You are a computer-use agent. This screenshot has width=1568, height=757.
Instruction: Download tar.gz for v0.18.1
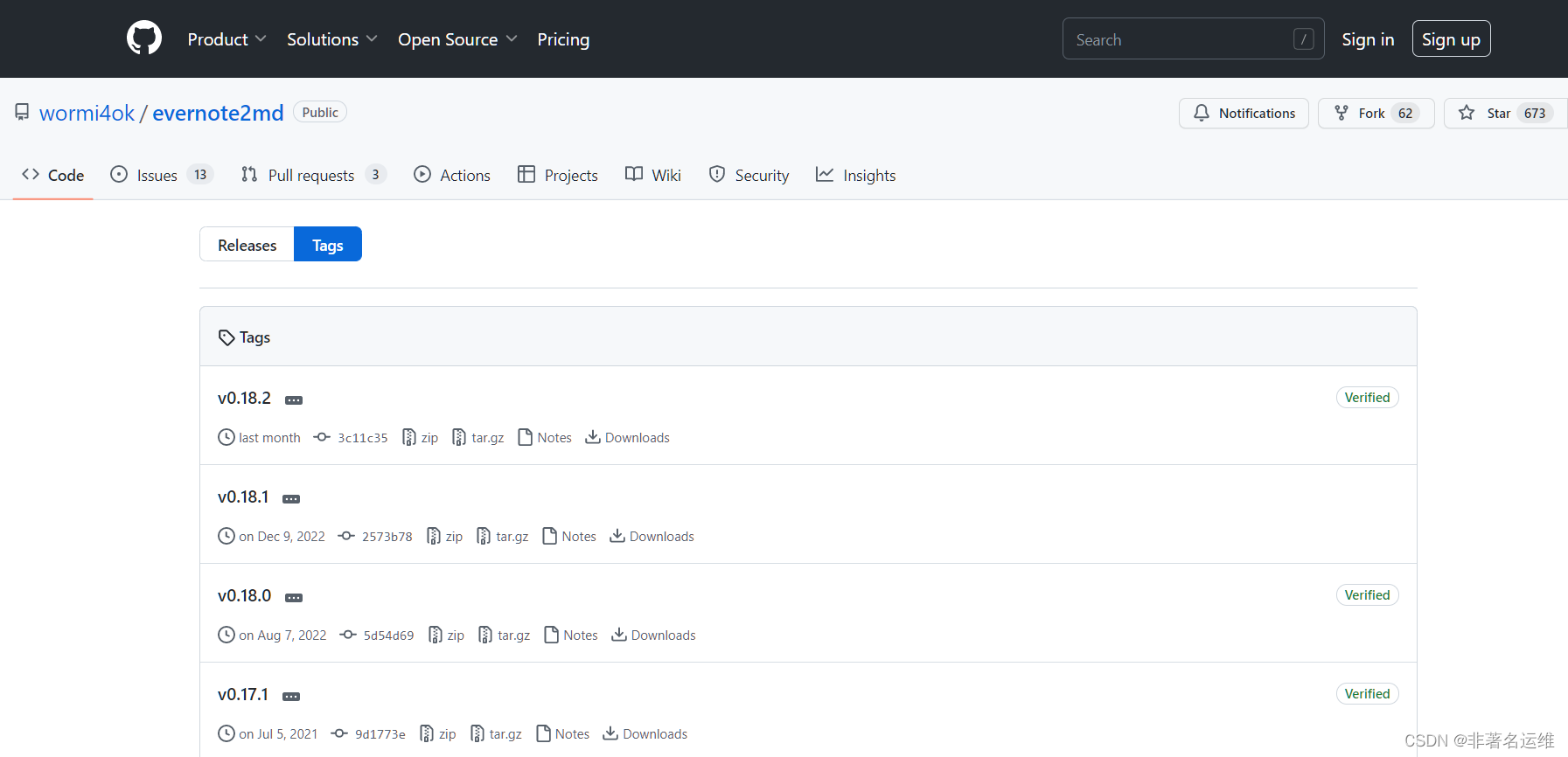pyautogui.click(x=503, y=537)
